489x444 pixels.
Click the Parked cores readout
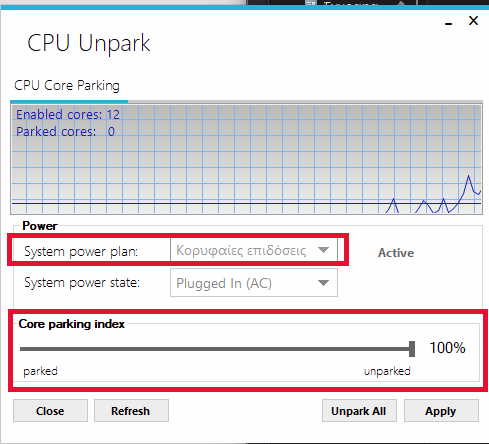point(65,131)
